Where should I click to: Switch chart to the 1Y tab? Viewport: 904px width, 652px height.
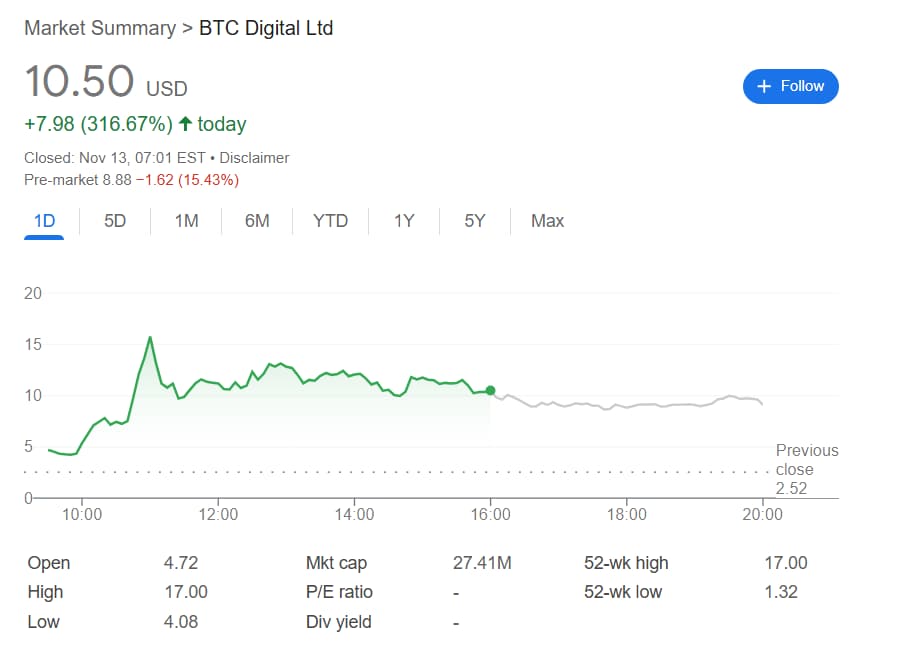pyautogui.click(x=404, y=221)
